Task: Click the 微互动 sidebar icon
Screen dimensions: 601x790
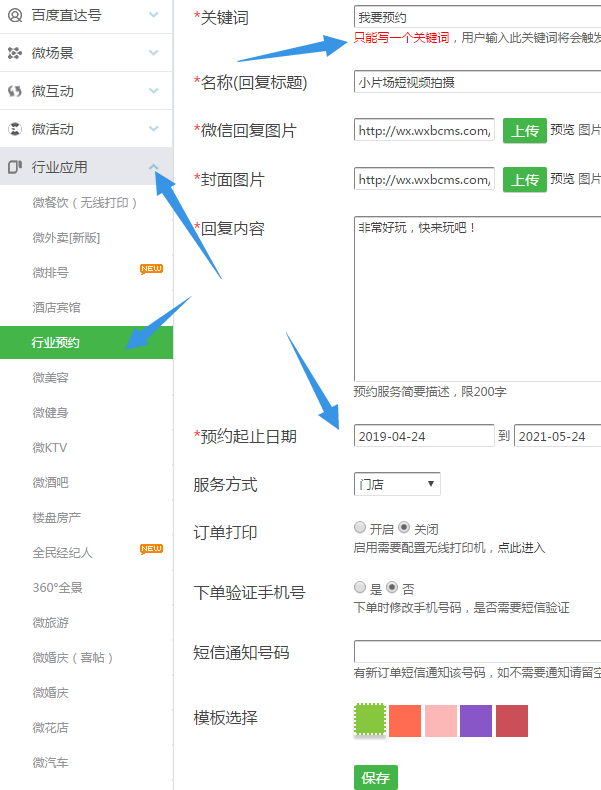Action: pos(14,91)
